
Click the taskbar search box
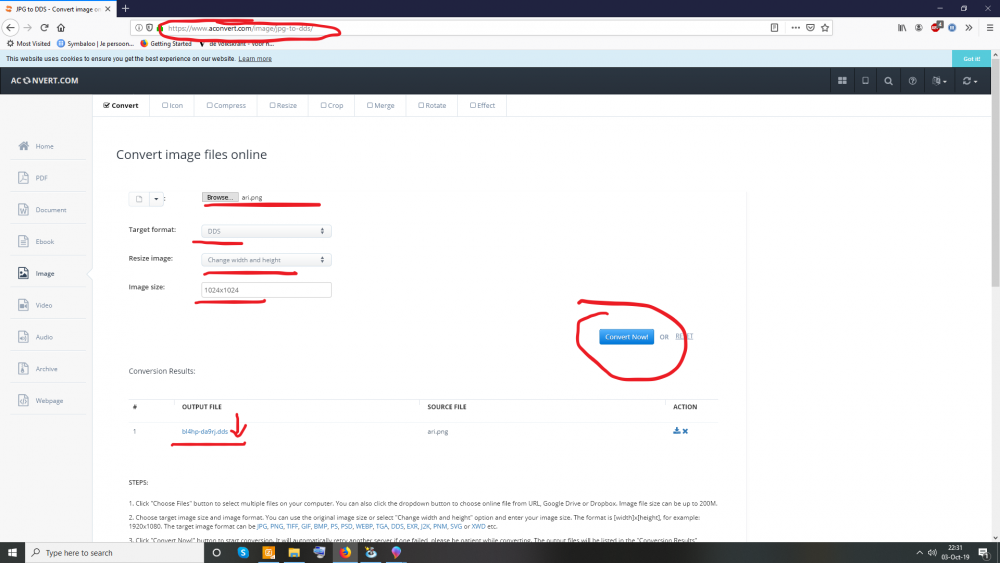tap(115, 553)
